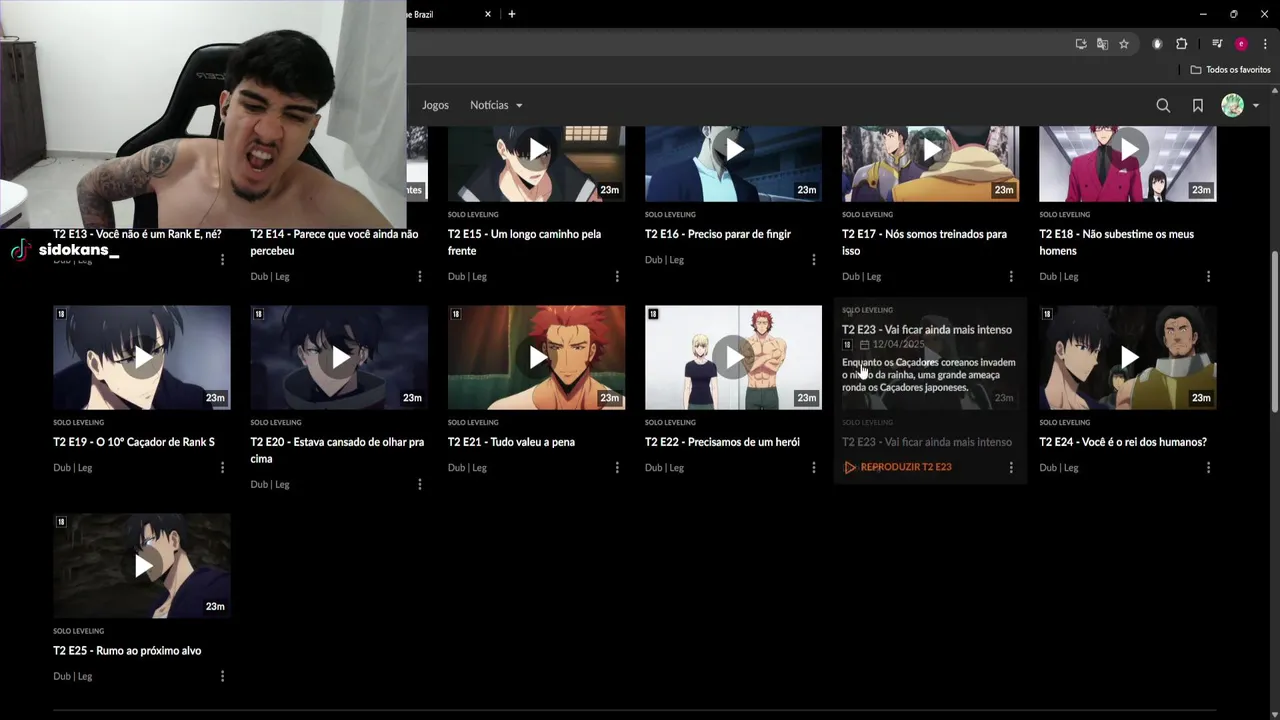Open the T2 E25 episode thumbnail
Image resolution: width=1280 pixels, height=720 pixels.
pos(142,566)
